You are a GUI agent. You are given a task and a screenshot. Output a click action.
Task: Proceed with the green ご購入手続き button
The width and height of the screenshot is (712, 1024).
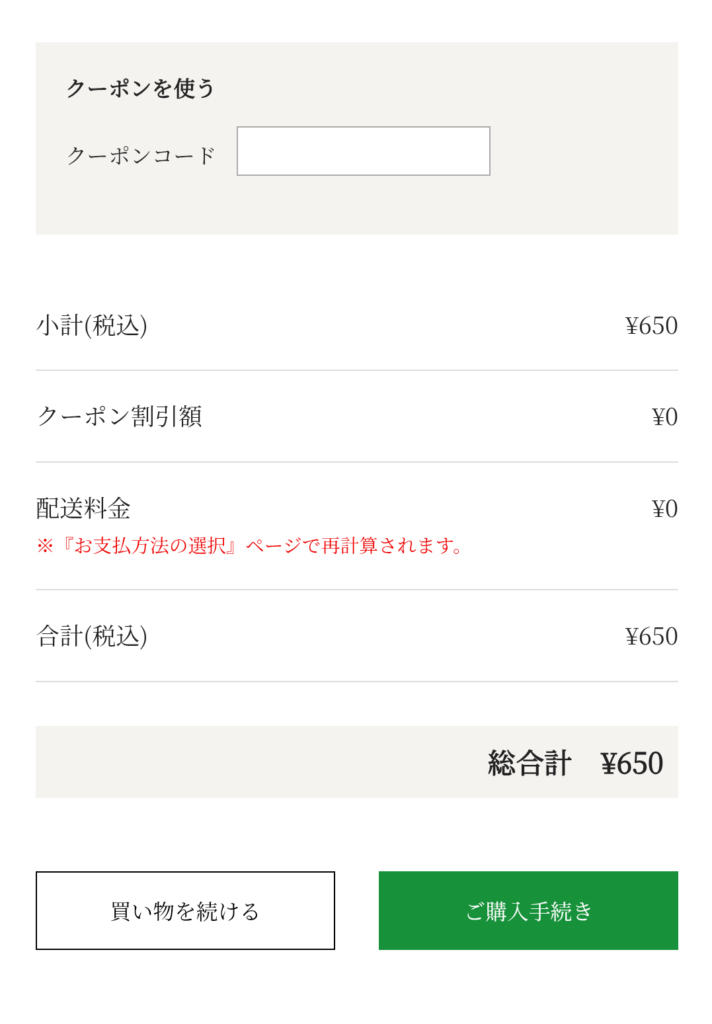coord(528,910)
